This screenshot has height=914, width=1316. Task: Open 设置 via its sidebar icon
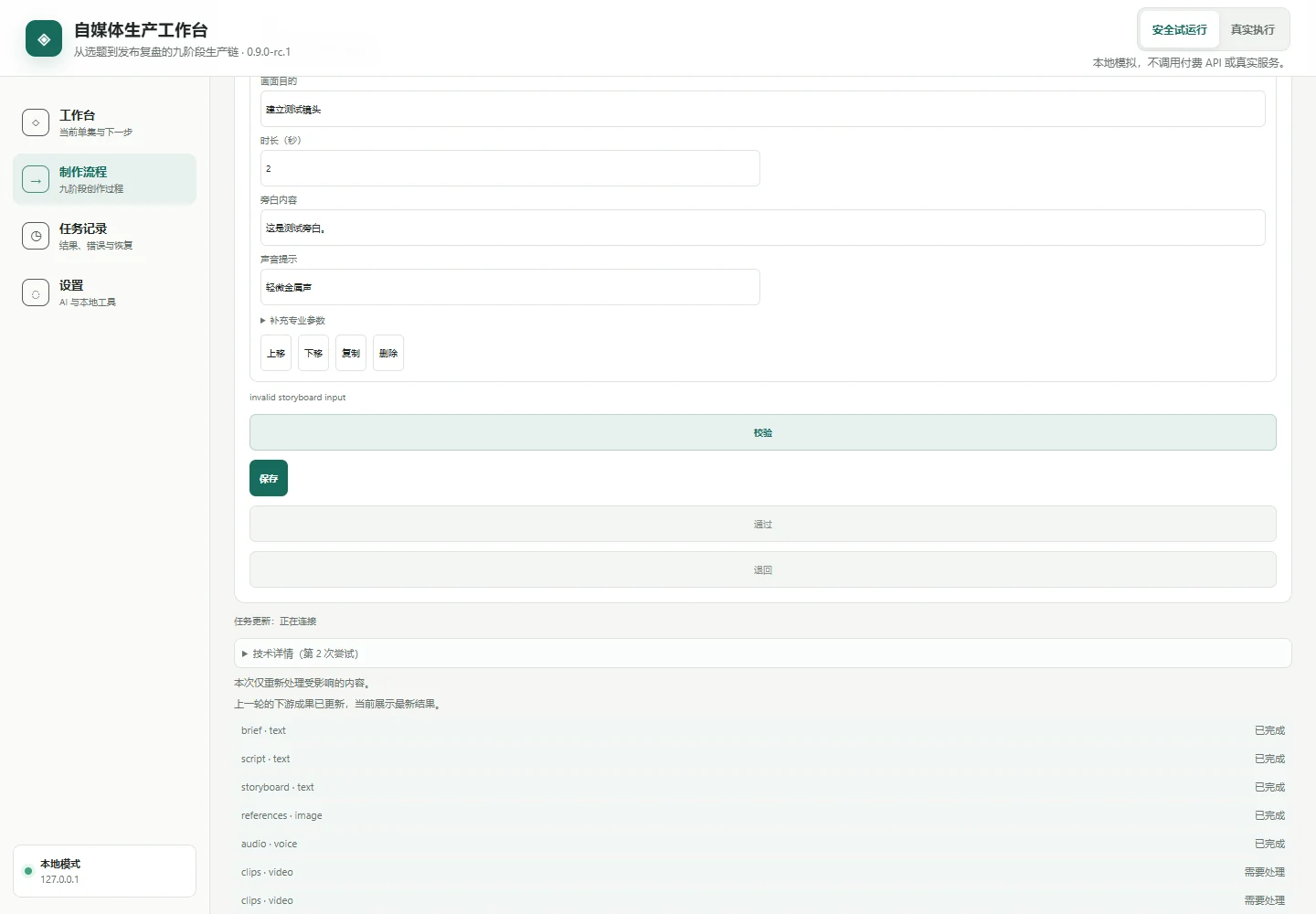(36, 292)
